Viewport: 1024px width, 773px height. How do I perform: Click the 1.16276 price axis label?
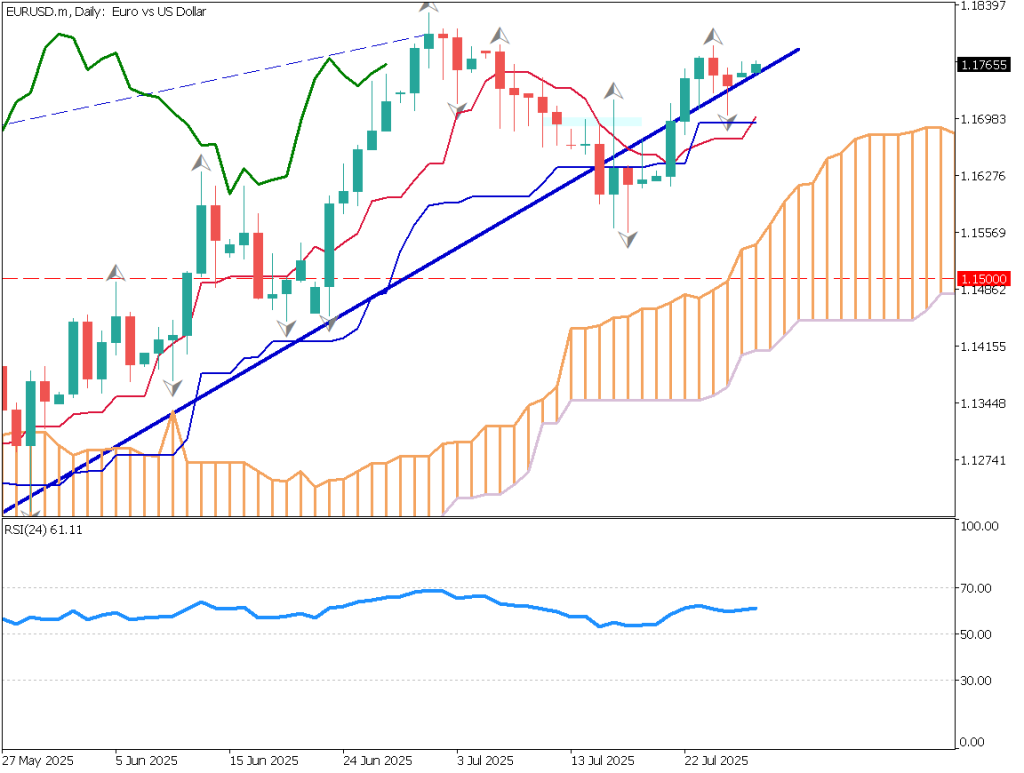pos(982,176)
